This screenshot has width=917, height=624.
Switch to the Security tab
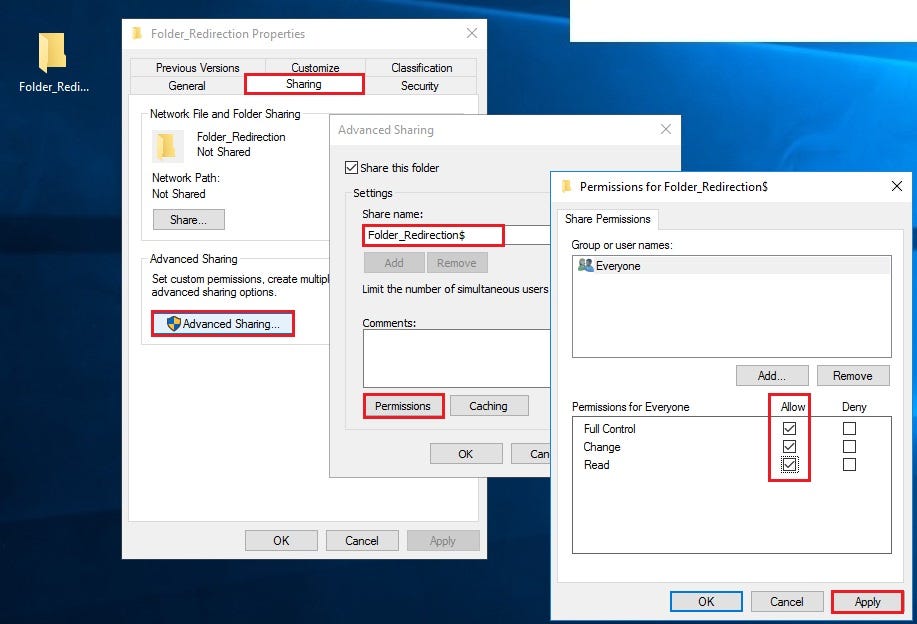click(419, 85)
